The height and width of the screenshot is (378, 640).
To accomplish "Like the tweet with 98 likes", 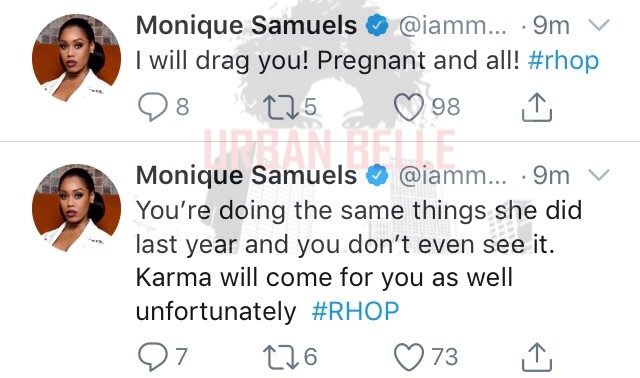I will click(x=409, y=107).
